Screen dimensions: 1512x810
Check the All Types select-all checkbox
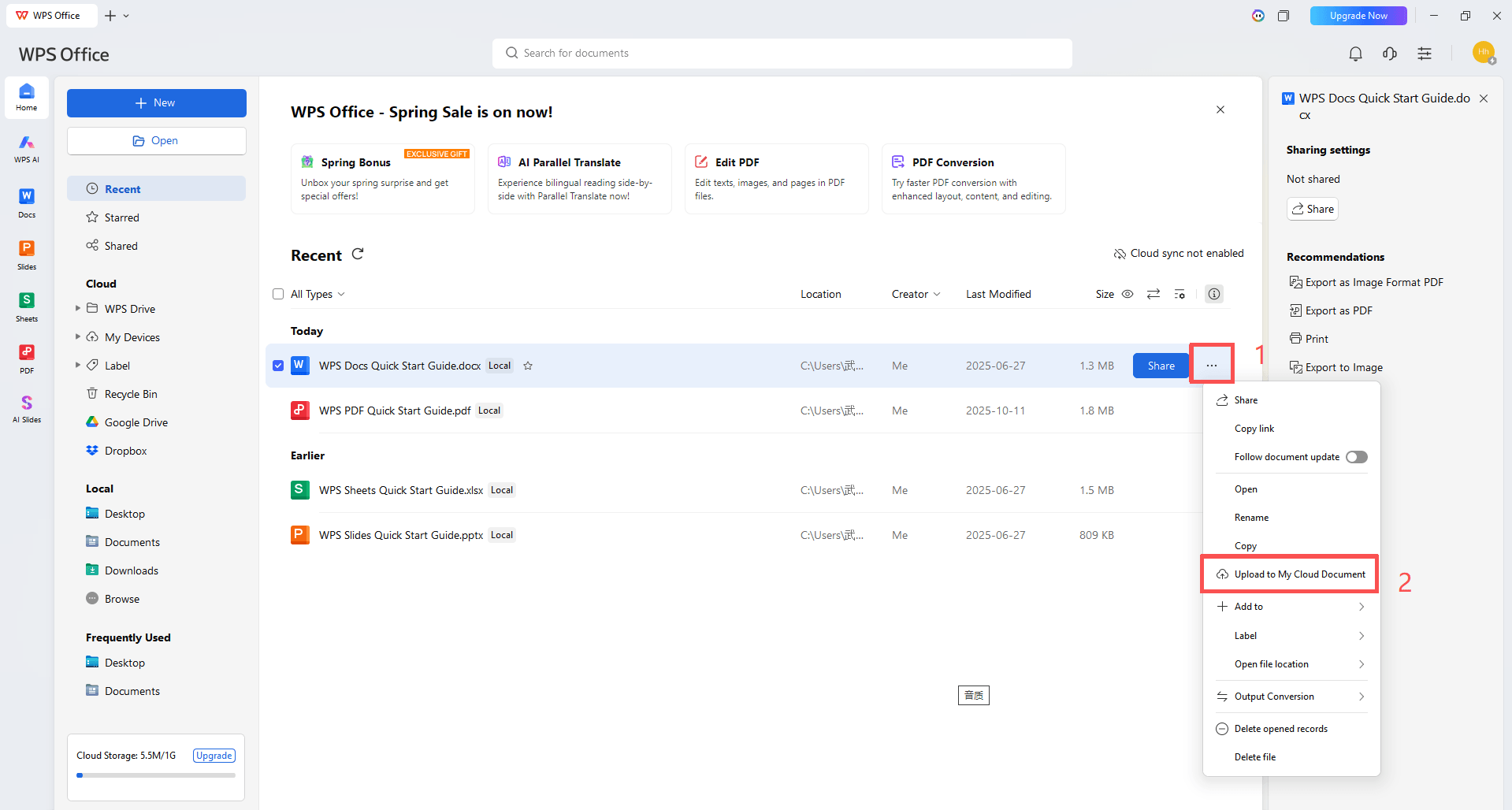click(278, 294)
